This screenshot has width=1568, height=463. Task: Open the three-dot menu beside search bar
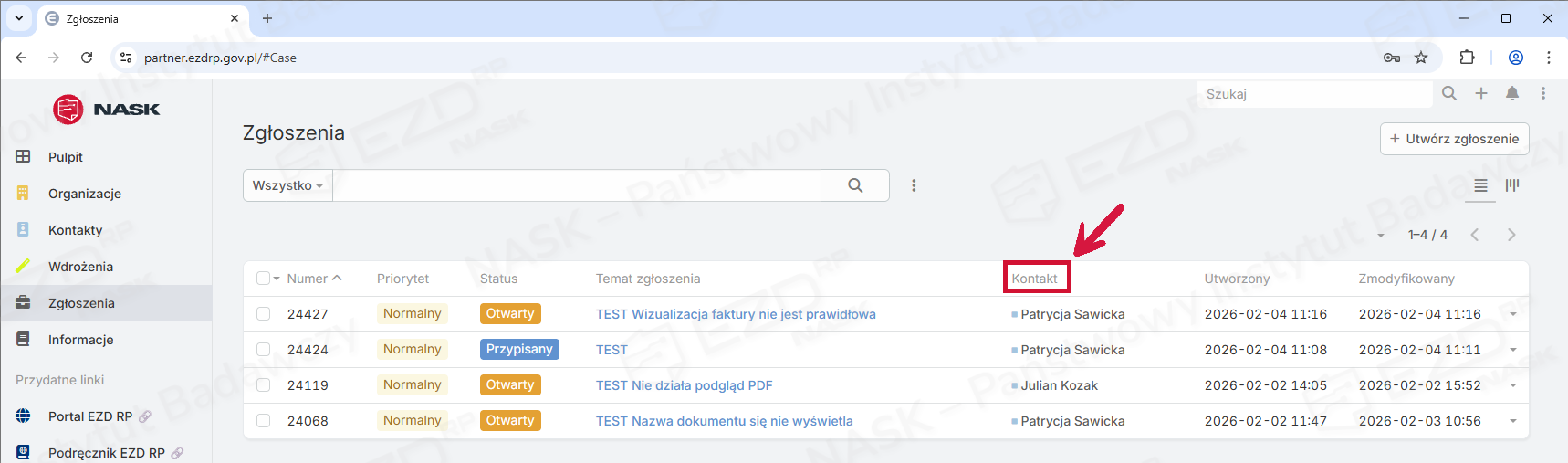point(914,185)
